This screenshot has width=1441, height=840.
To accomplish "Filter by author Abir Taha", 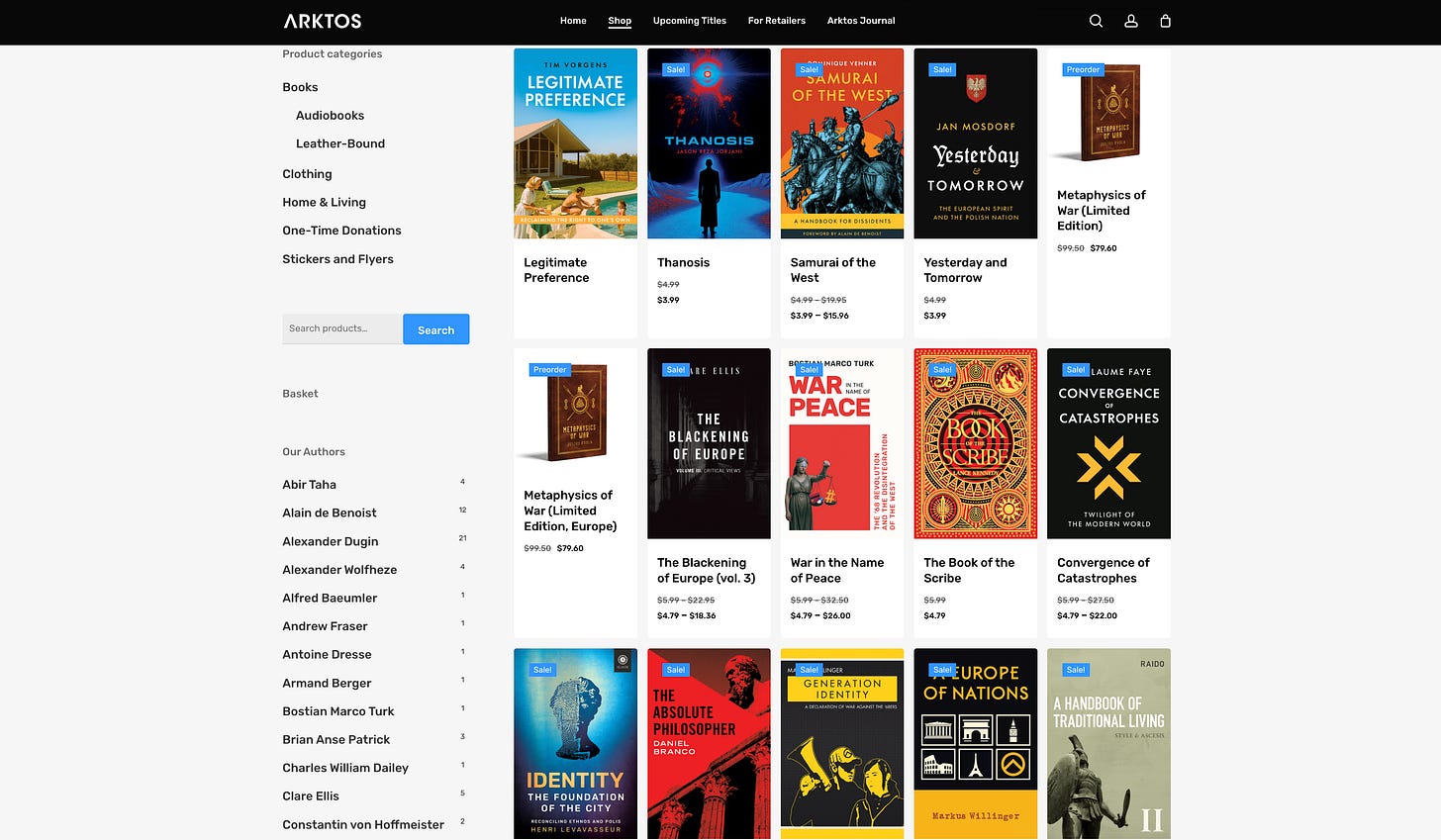I will click(x=309, y=485).
